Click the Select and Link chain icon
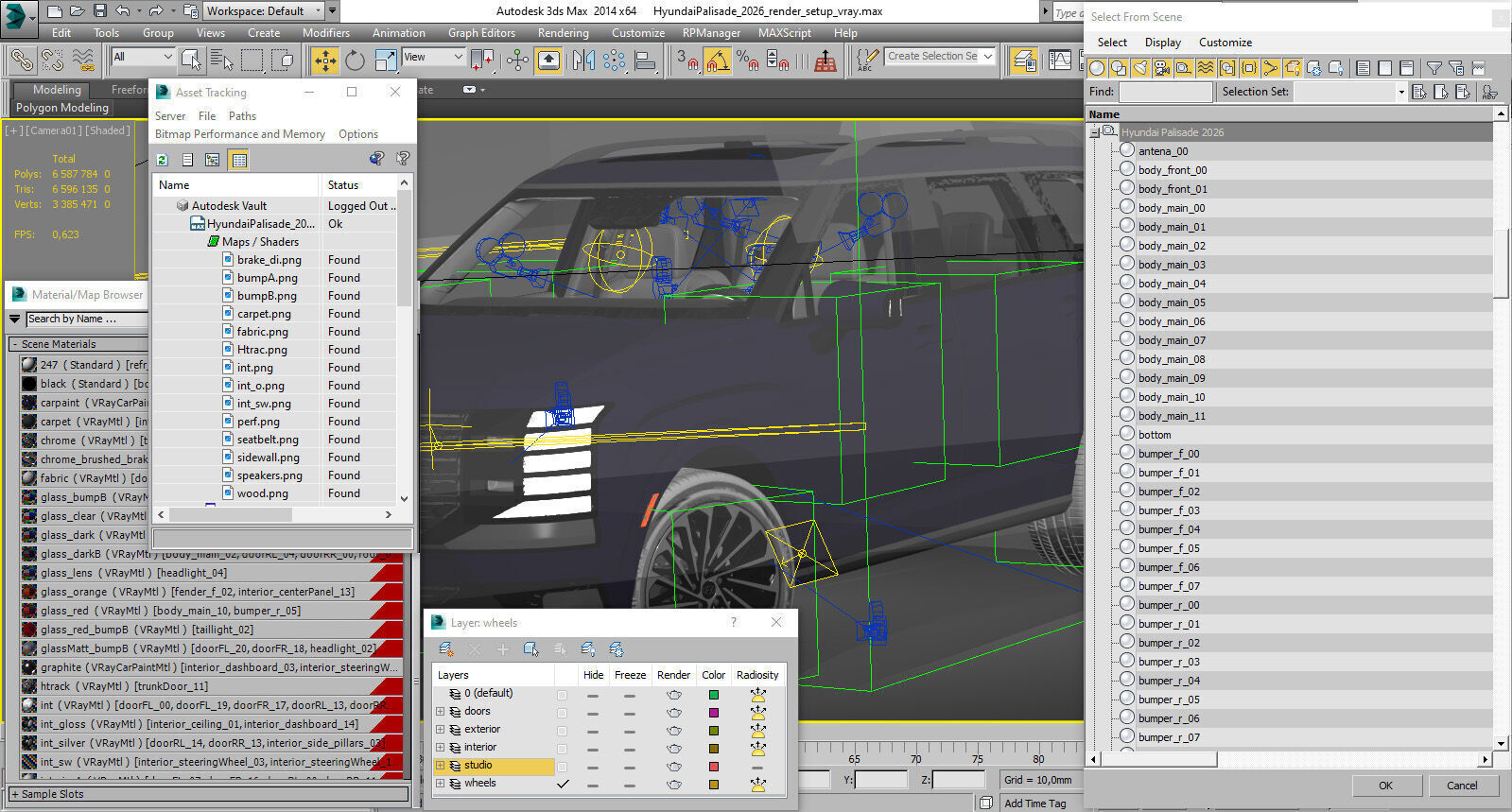The image size is (1512, 812). 22,60
